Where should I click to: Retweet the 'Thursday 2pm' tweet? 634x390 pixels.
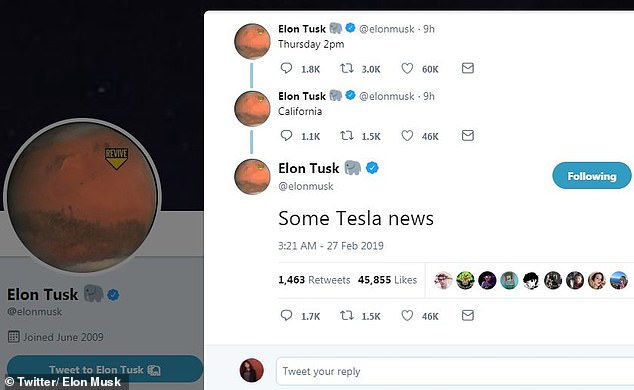[x=347, y=68]
